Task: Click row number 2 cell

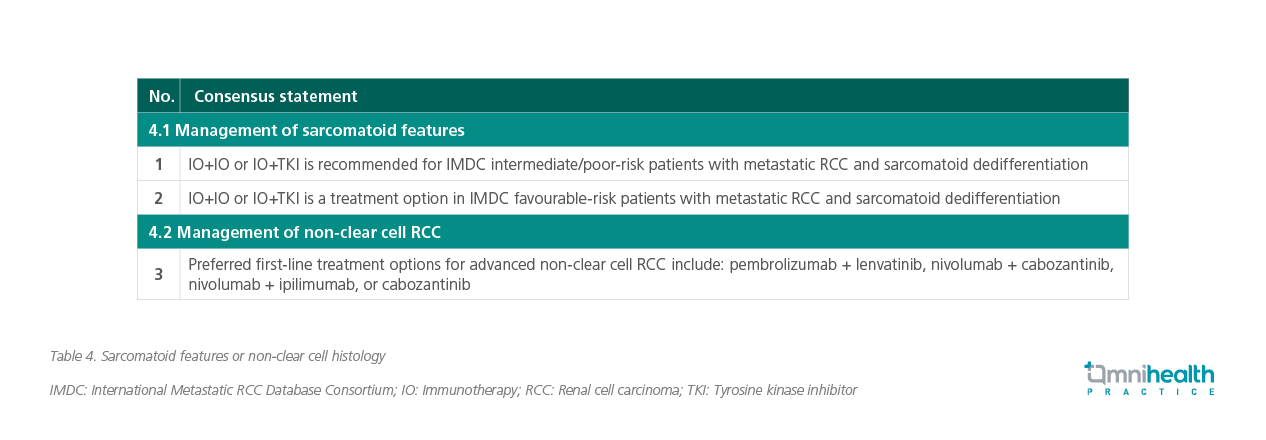Action: click(x=159, y=198)
